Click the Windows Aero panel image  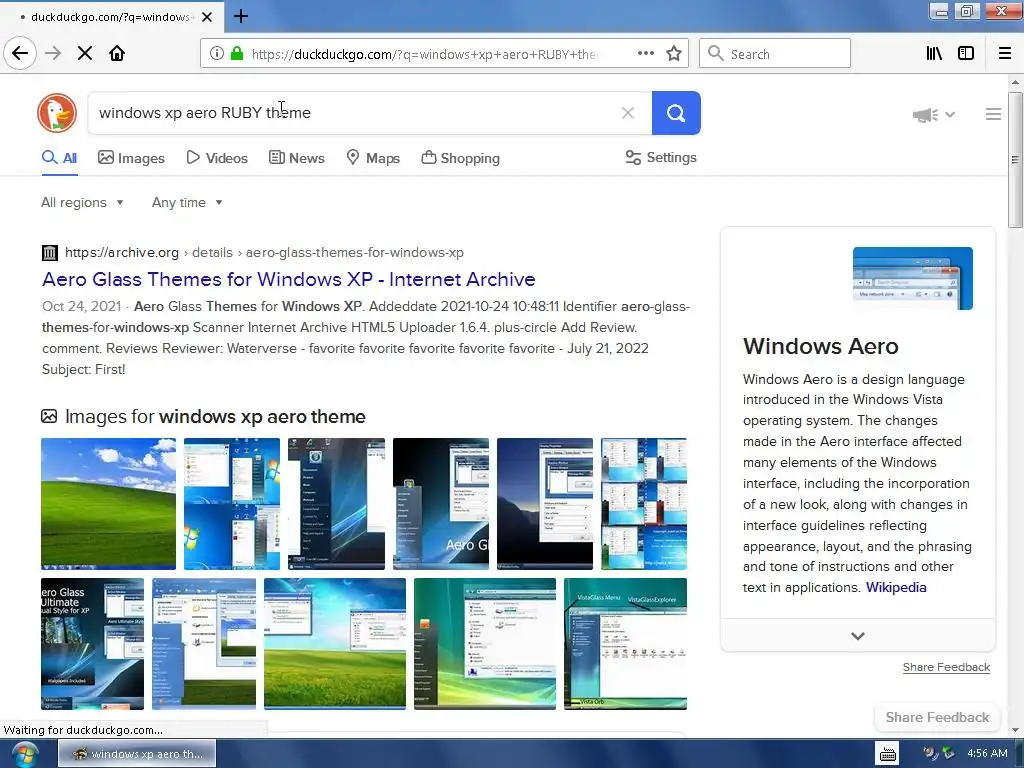pyautogui.click(x=913, y=278)
